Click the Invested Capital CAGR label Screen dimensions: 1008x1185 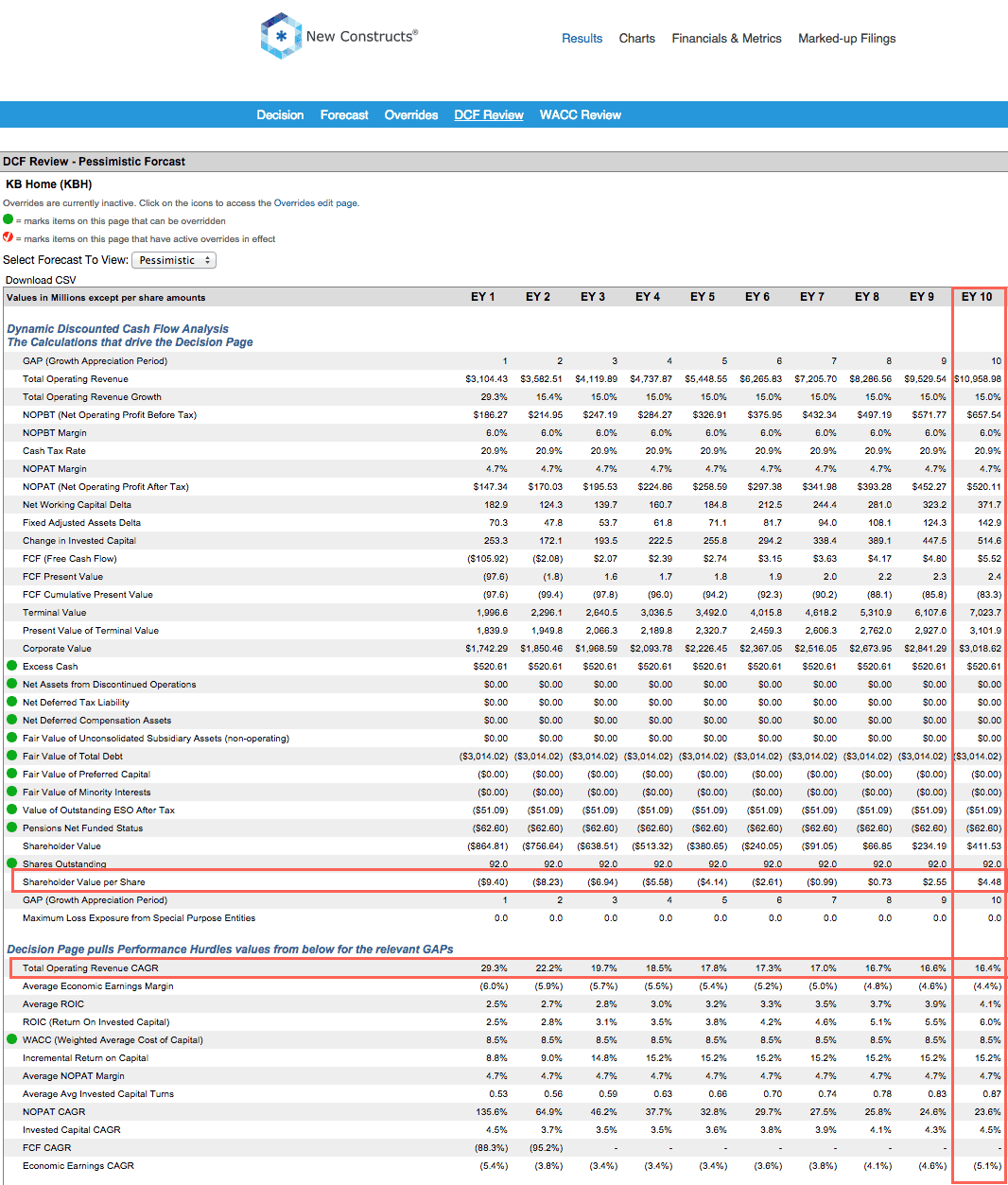(x=72, y=1130)
